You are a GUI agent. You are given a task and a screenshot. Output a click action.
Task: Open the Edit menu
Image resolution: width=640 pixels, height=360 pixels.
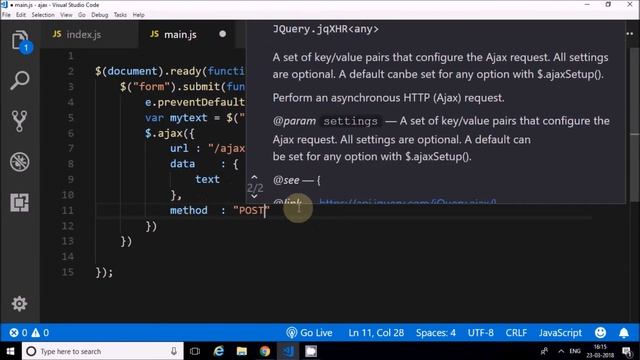pos(21,15)
